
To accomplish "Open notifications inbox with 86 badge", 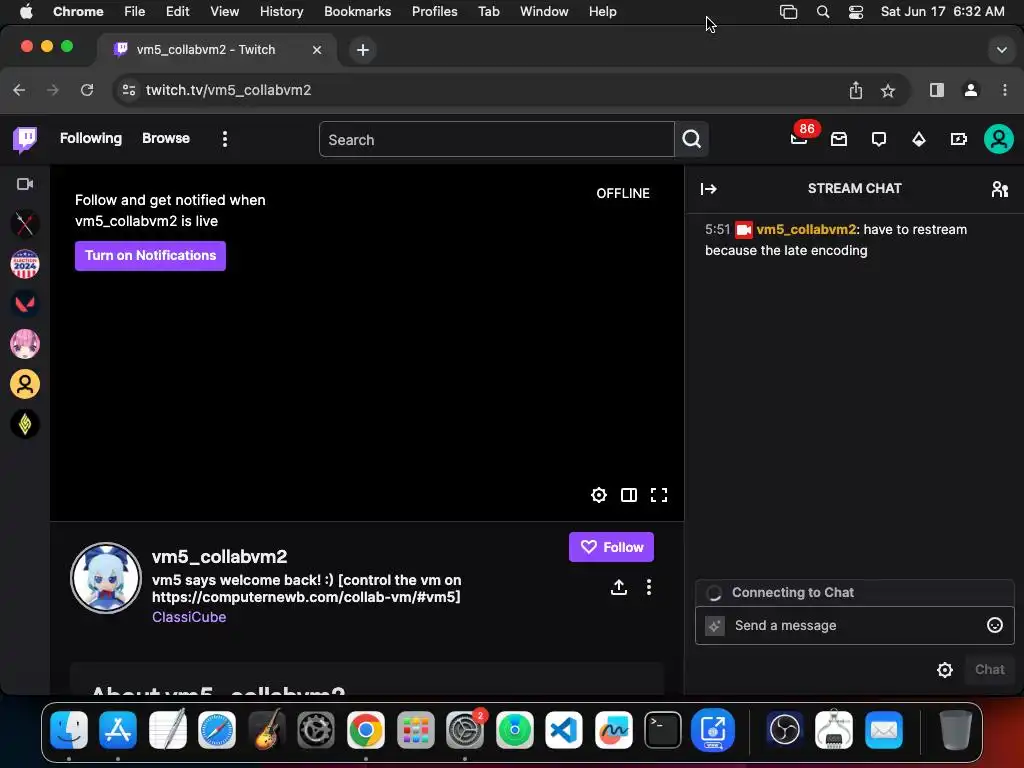I will pos(799,139).
